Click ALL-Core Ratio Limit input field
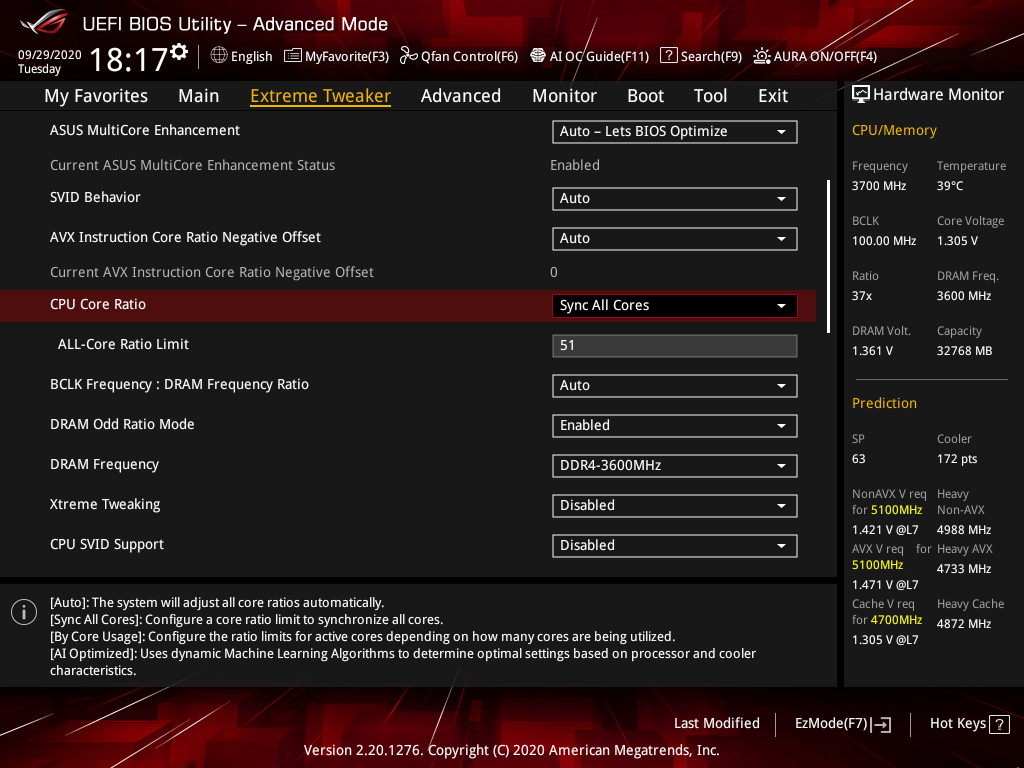 tap(674, 346)
